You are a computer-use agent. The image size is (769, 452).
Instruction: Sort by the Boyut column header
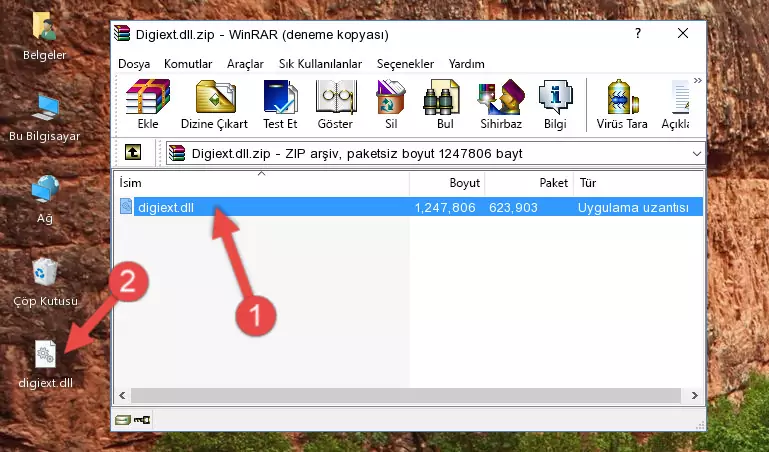pyautogui.click(x=447, y=183)
